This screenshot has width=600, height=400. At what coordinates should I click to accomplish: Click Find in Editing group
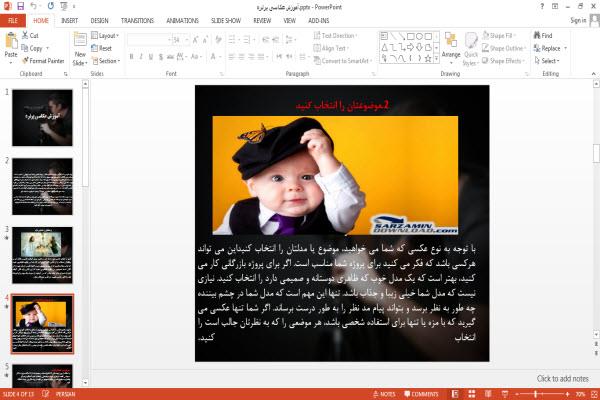543,36
